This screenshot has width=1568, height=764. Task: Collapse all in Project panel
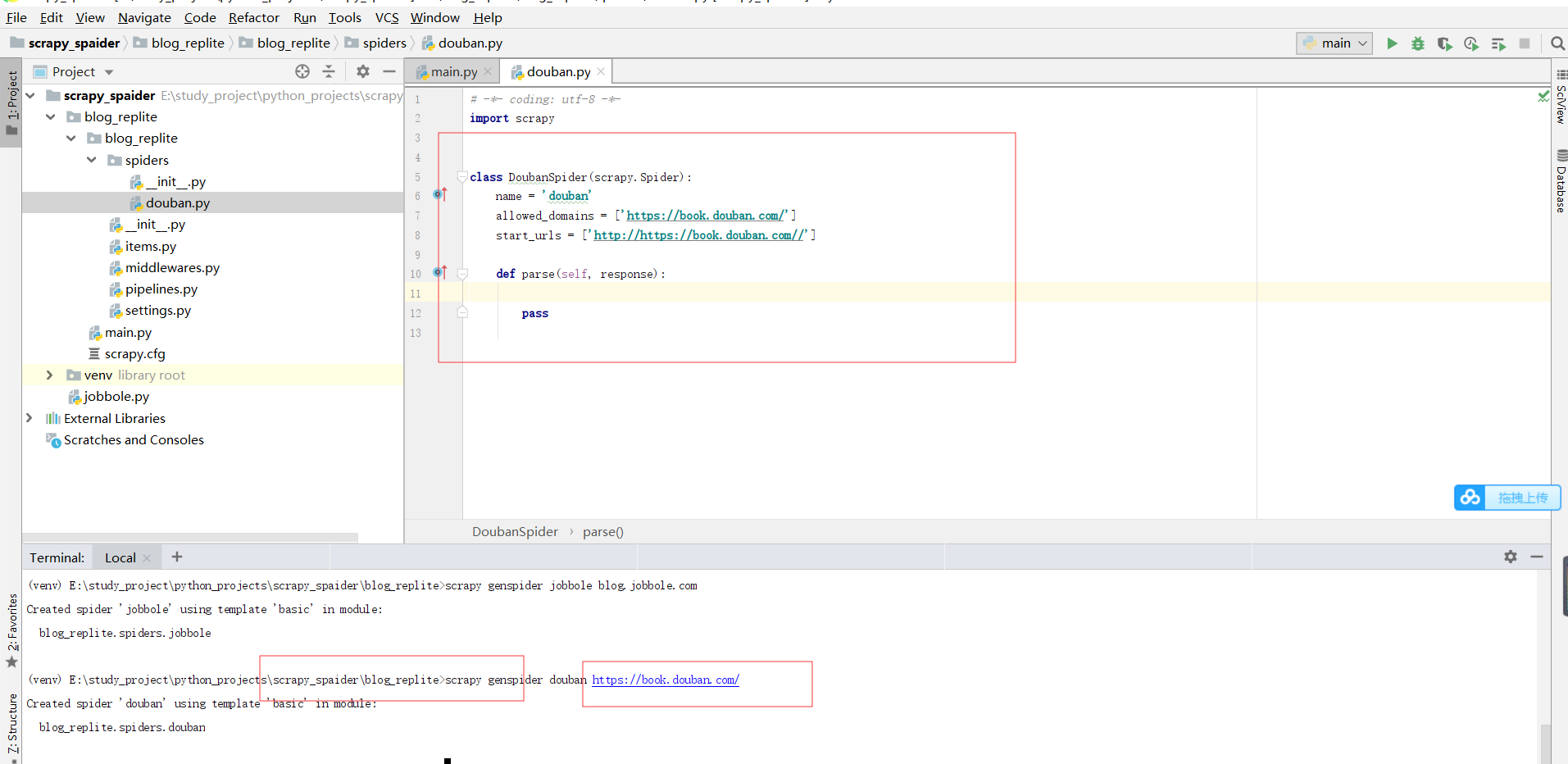(329, 71)
